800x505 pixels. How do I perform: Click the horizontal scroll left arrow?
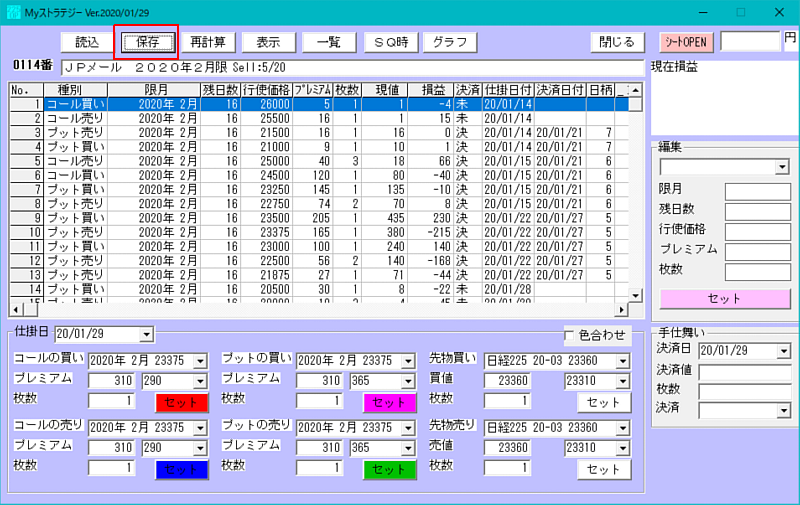[16, 310]
